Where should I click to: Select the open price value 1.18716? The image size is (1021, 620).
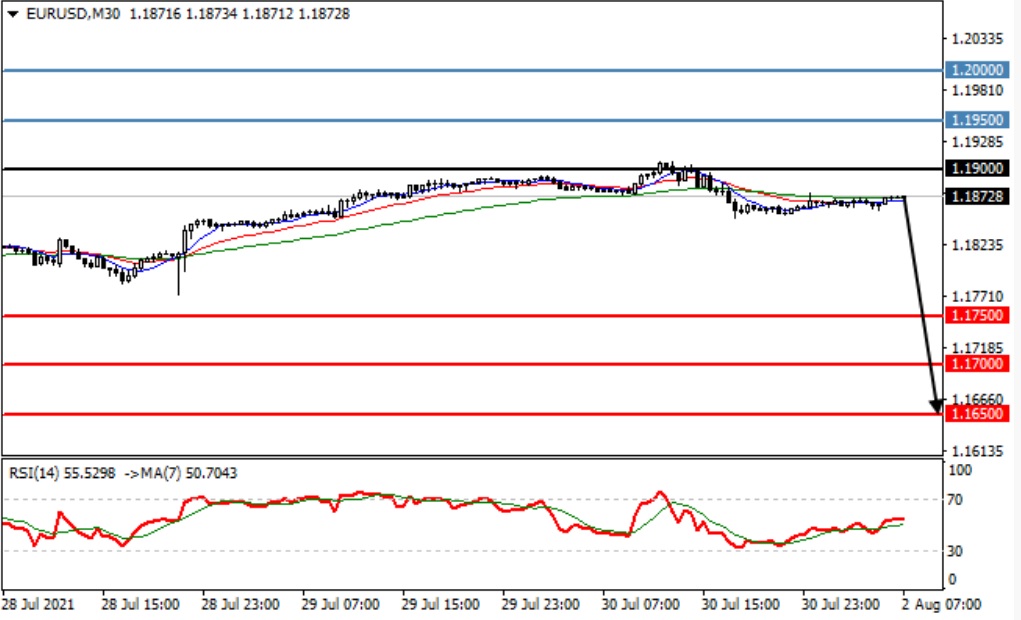click(x=155, y=14)
